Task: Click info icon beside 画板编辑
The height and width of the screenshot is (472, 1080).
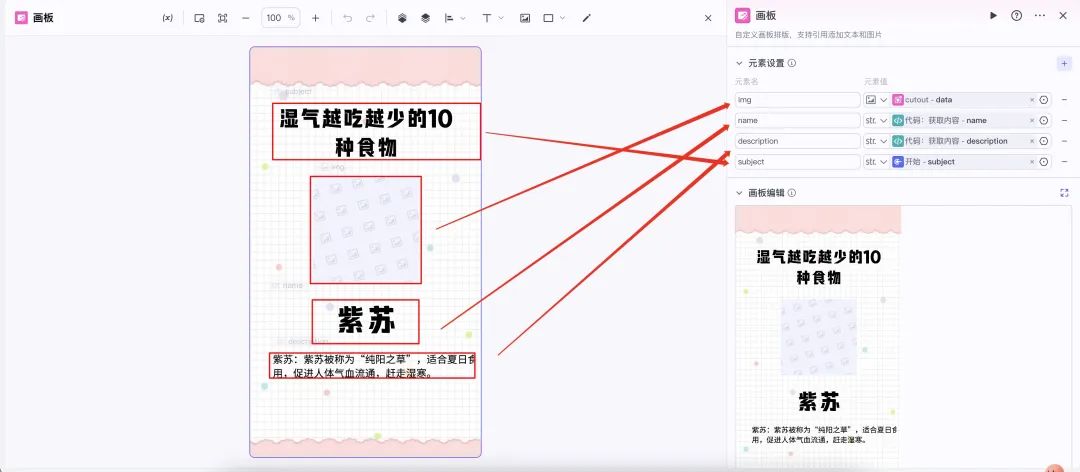Action: (792, 193)
